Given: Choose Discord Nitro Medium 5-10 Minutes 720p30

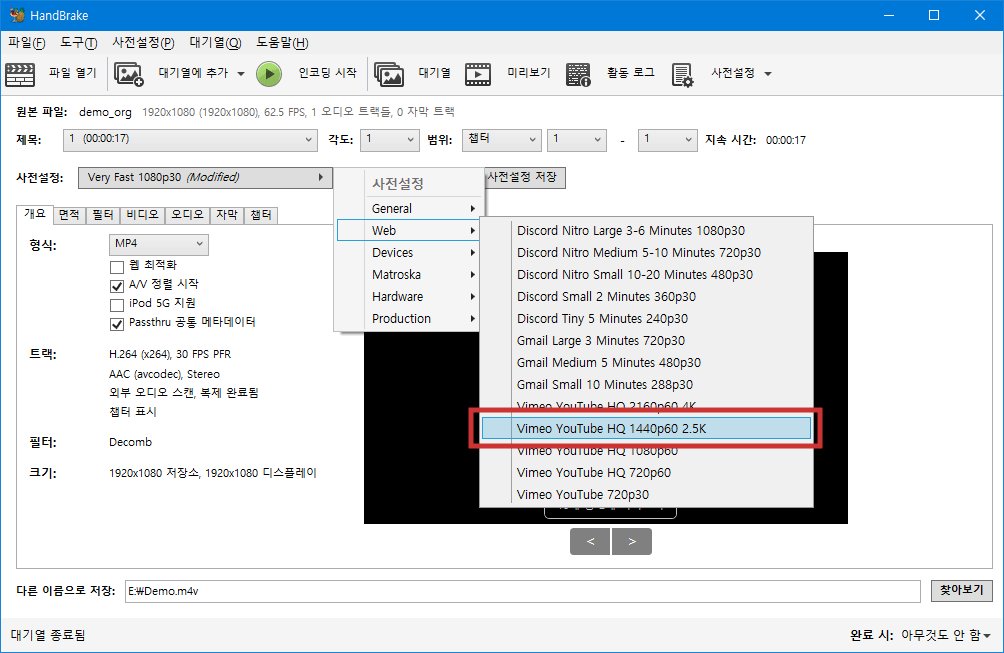Looking at the screenshot, I should point(647,253).
